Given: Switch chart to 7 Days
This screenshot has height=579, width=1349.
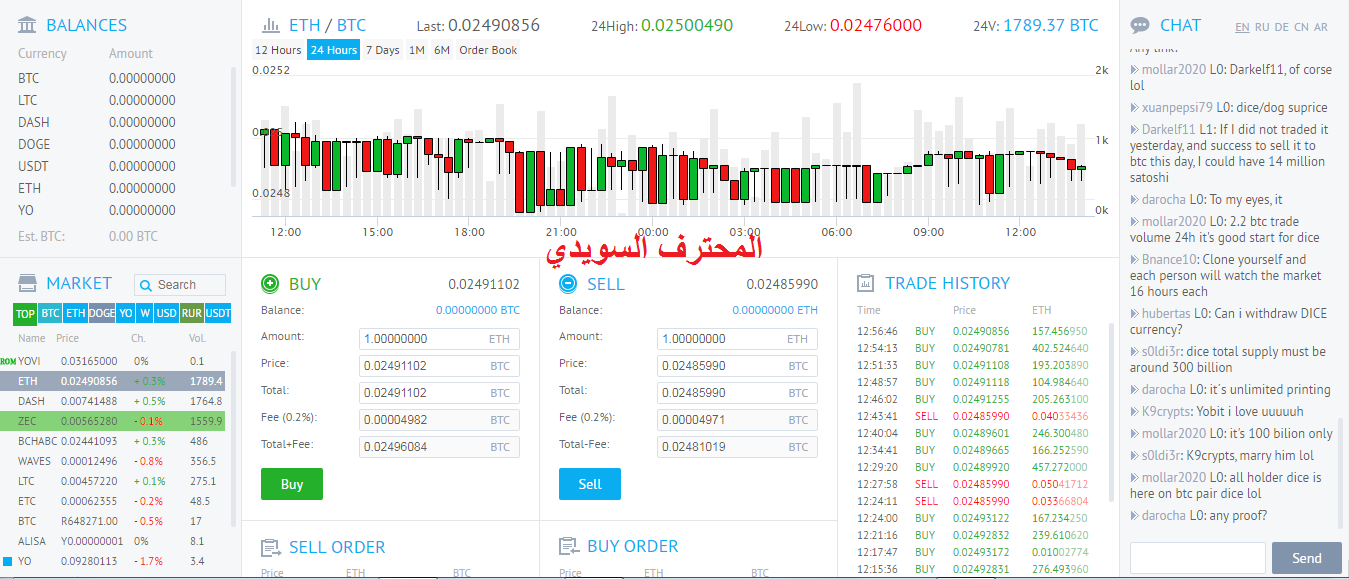Looking at the screenshot, I should (382, 50).
